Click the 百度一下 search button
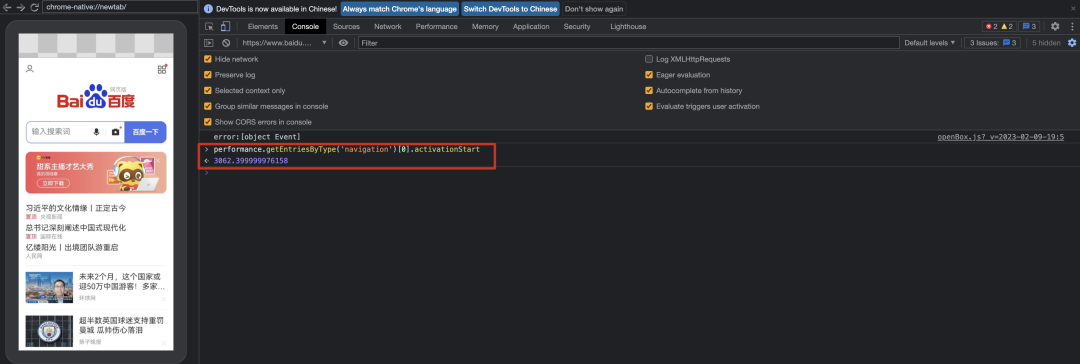The height and width of the screenshot is (364, 1080). (145, 132)
